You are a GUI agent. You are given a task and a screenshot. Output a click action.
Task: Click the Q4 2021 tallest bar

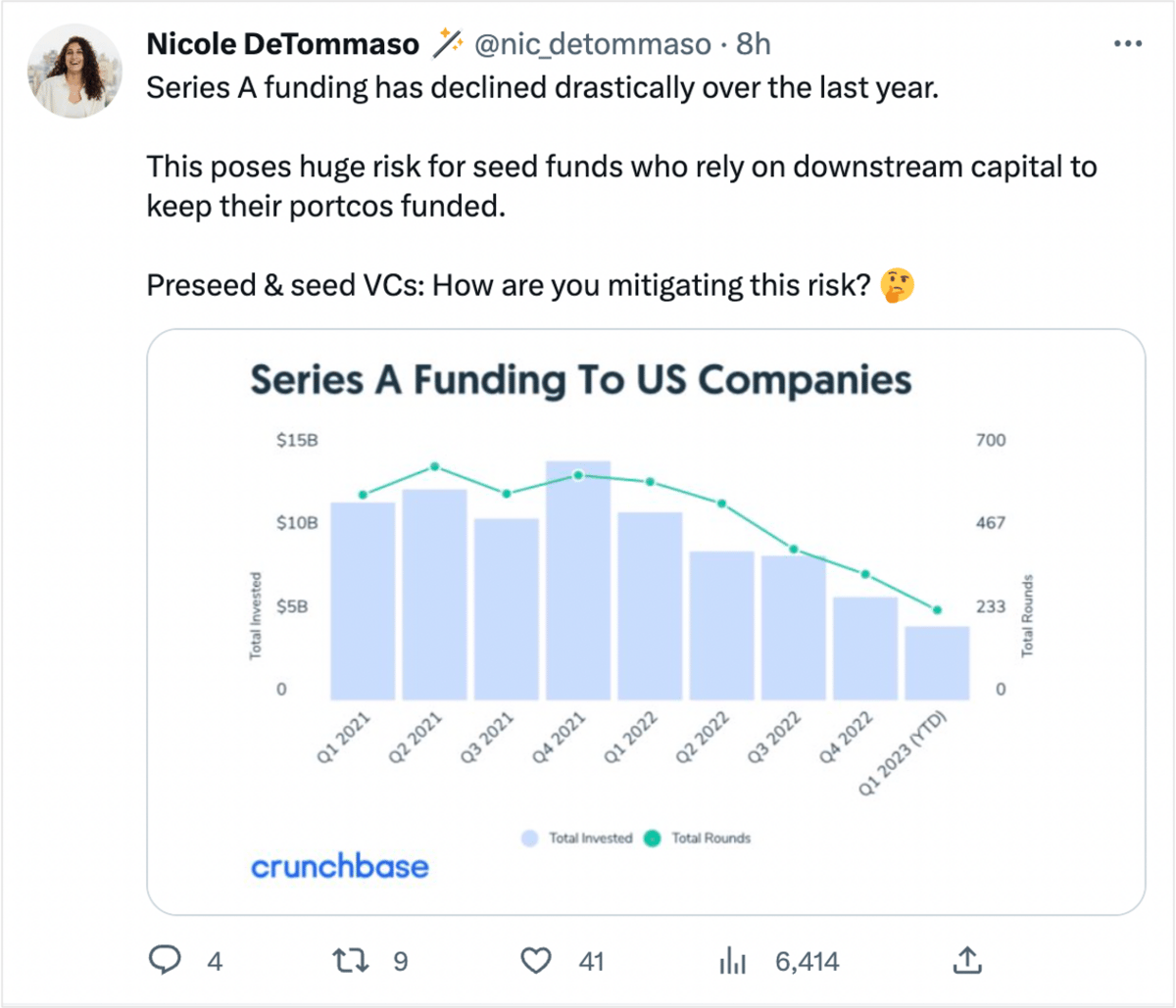tap(578, 580)
